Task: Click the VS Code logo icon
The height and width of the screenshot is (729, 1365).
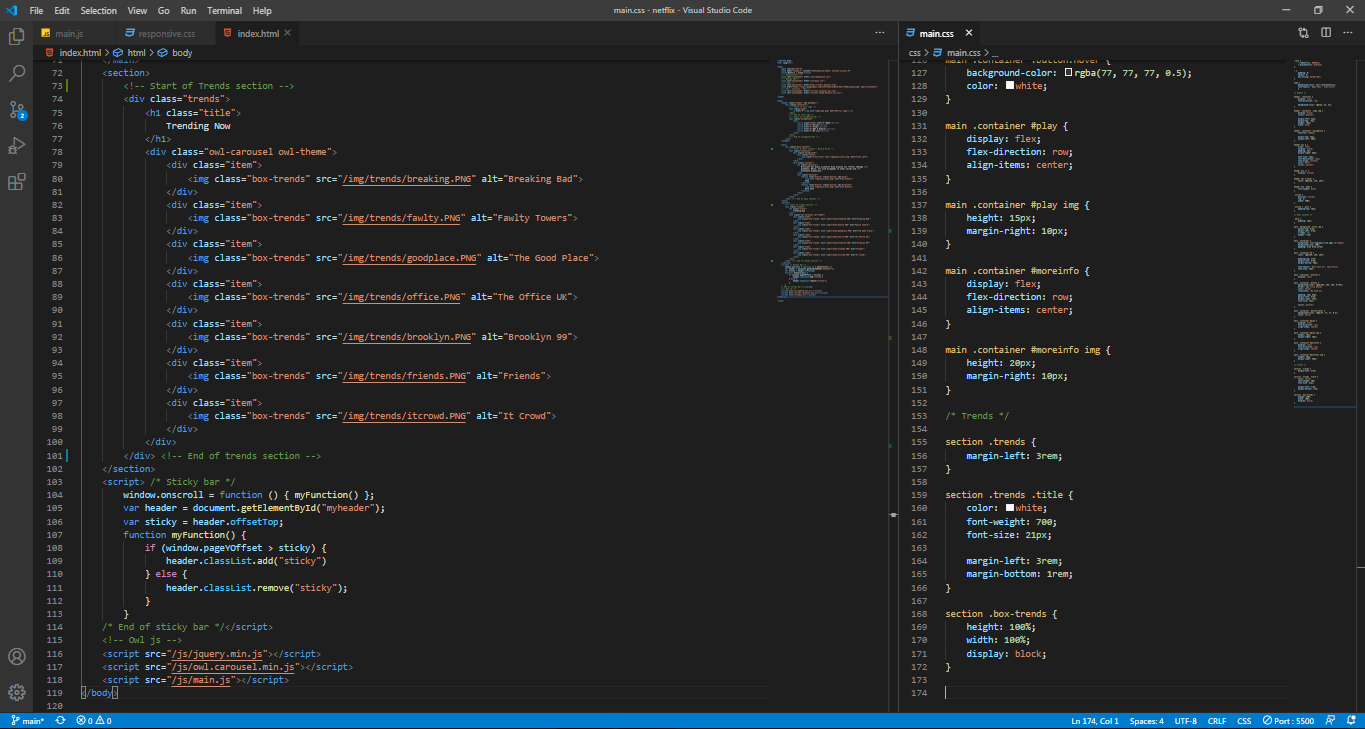Action: [x=12, y=10]
